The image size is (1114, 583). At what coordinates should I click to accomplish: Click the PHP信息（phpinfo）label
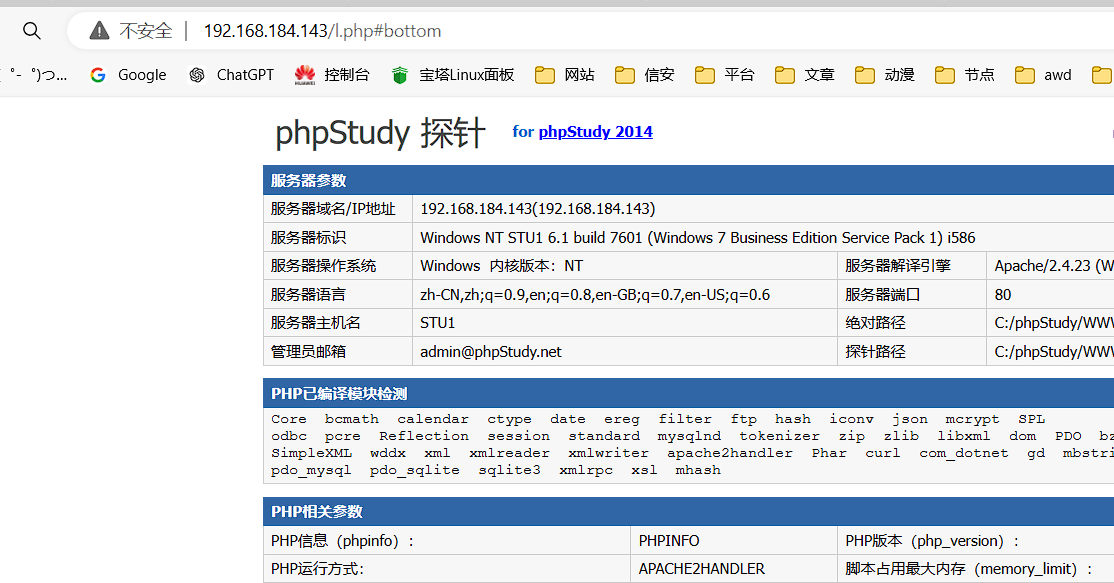tap(342, 540)
